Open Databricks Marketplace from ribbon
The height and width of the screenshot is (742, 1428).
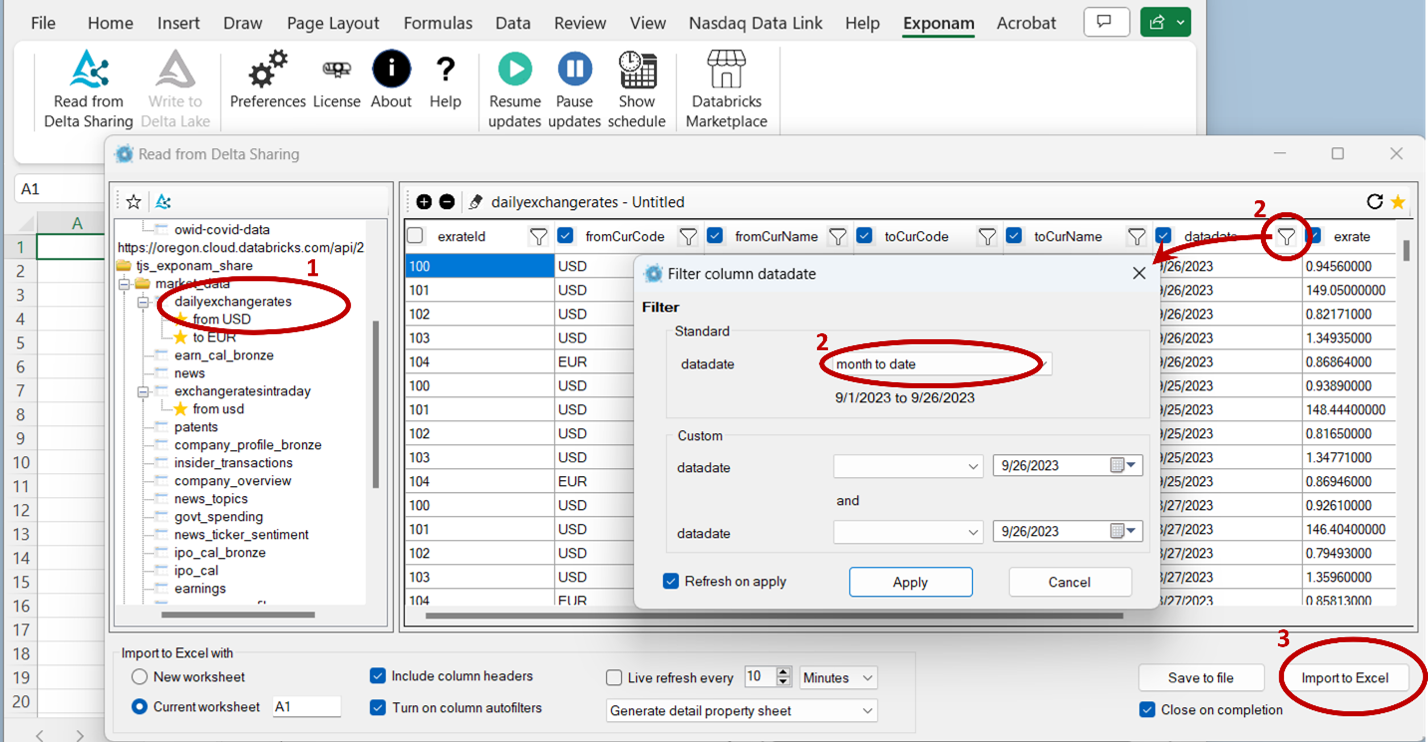click(x=726, y=71)
